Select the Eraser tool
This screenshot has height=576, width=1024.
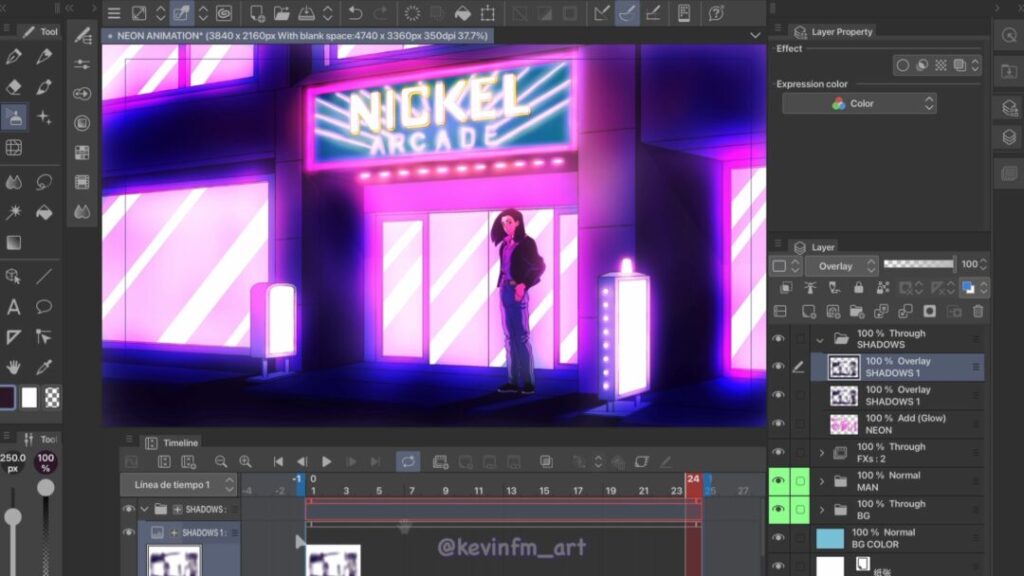pyautogui.click(x=14, y=87)
